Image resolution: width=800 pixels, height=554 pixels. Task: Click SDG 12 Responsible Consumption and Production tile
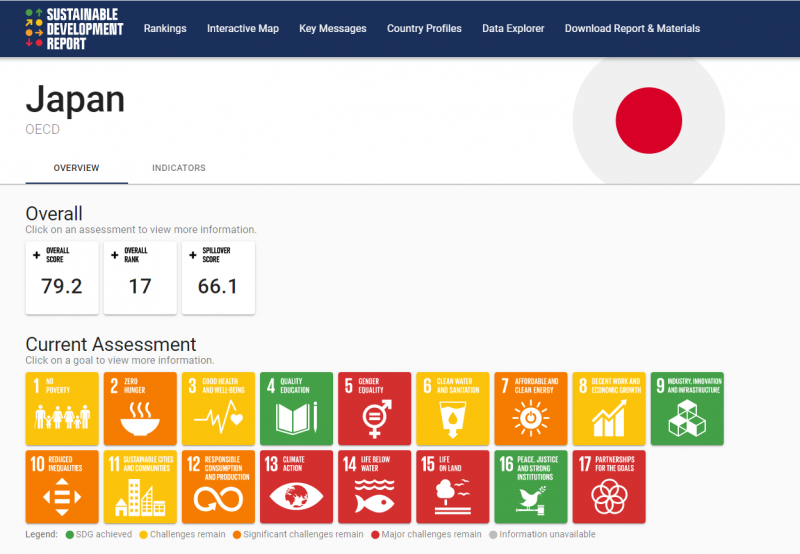click(218, 487)
